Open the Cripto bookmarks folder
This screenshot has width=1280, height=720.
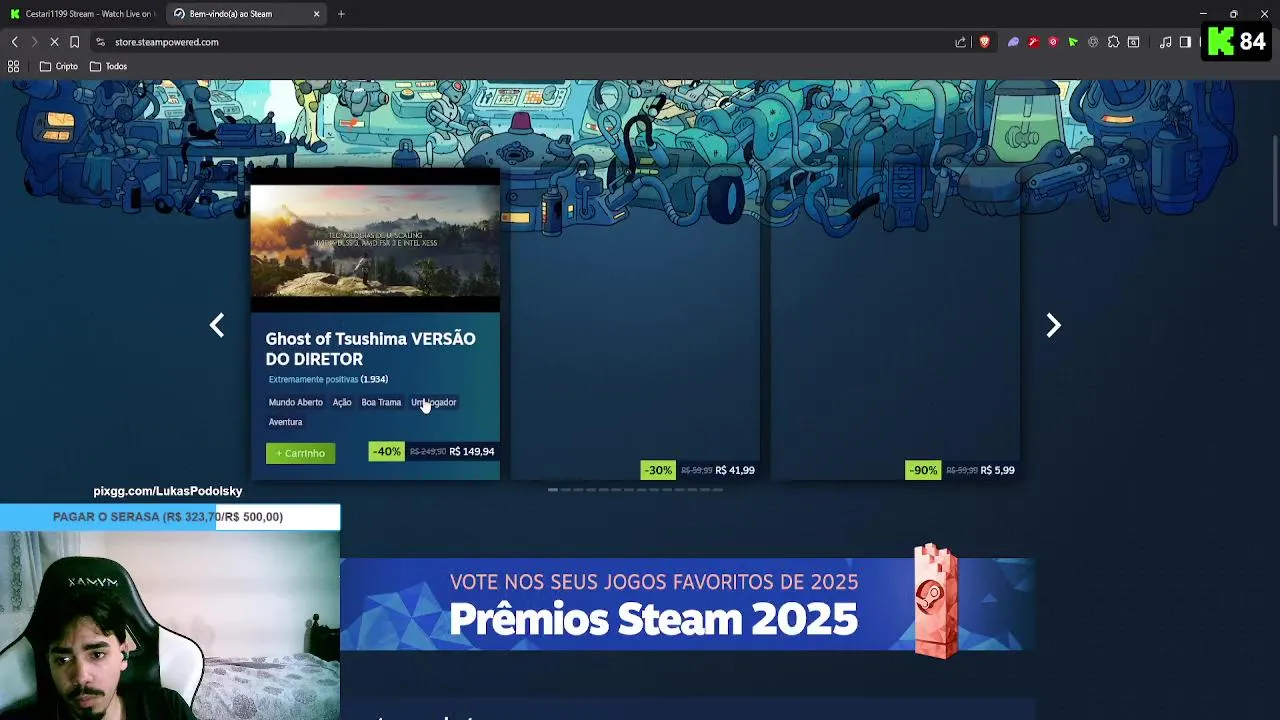pyautogui.click(x=59, y=66)
